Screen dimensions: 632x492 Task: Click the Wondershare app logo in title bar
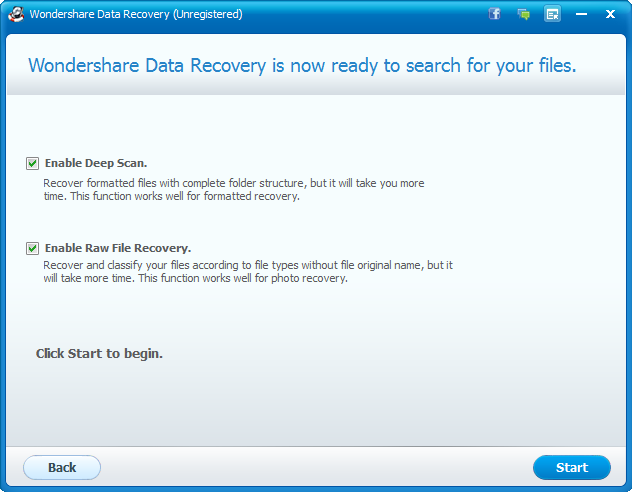[x=15, y=14]
